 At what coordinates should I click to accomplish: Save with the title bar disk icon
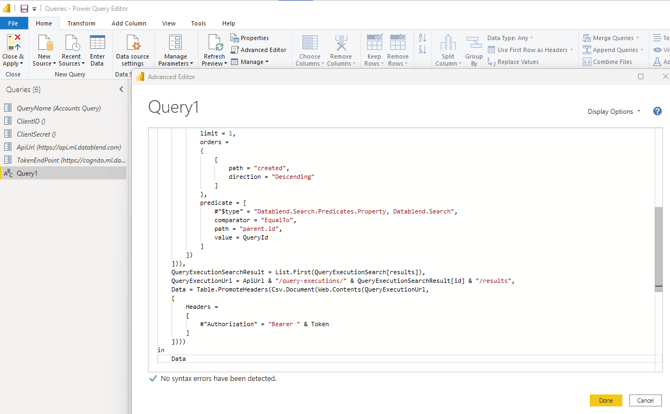[x=24, y=9]
